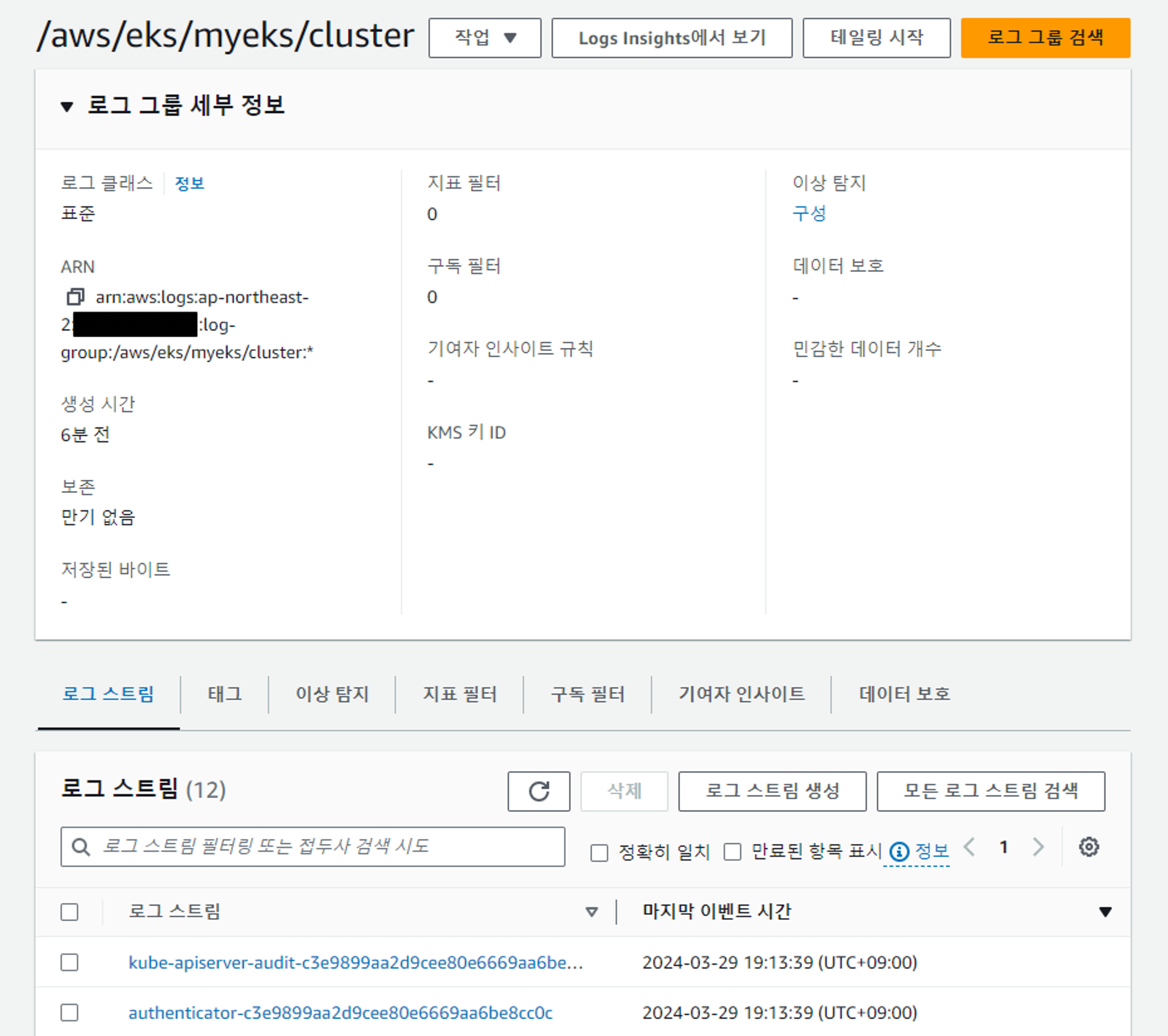Switch to the 태그 tab
Image resolution: width=1168 pixels, height=1036 pixels.
click(x=224, y=694)
